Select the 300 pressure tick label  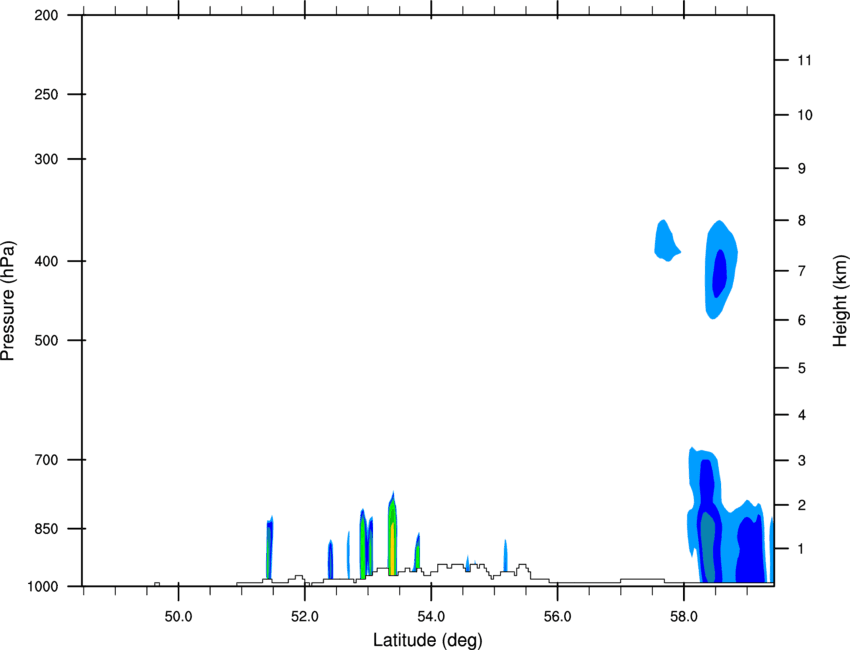[x=46, y=159]
